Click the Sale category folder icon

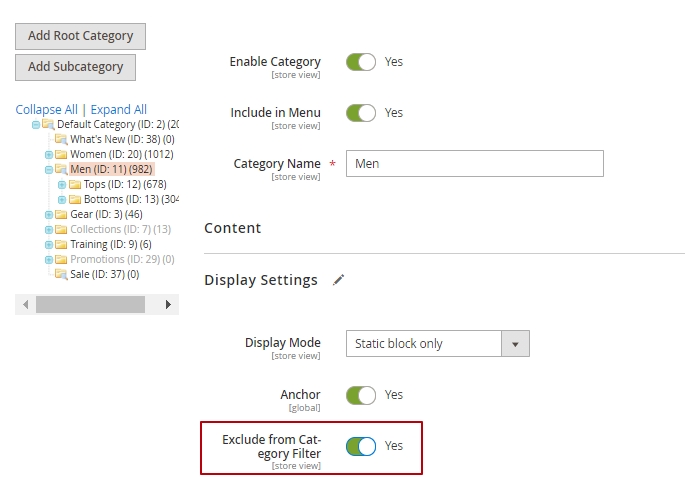[x=61, y=275]
